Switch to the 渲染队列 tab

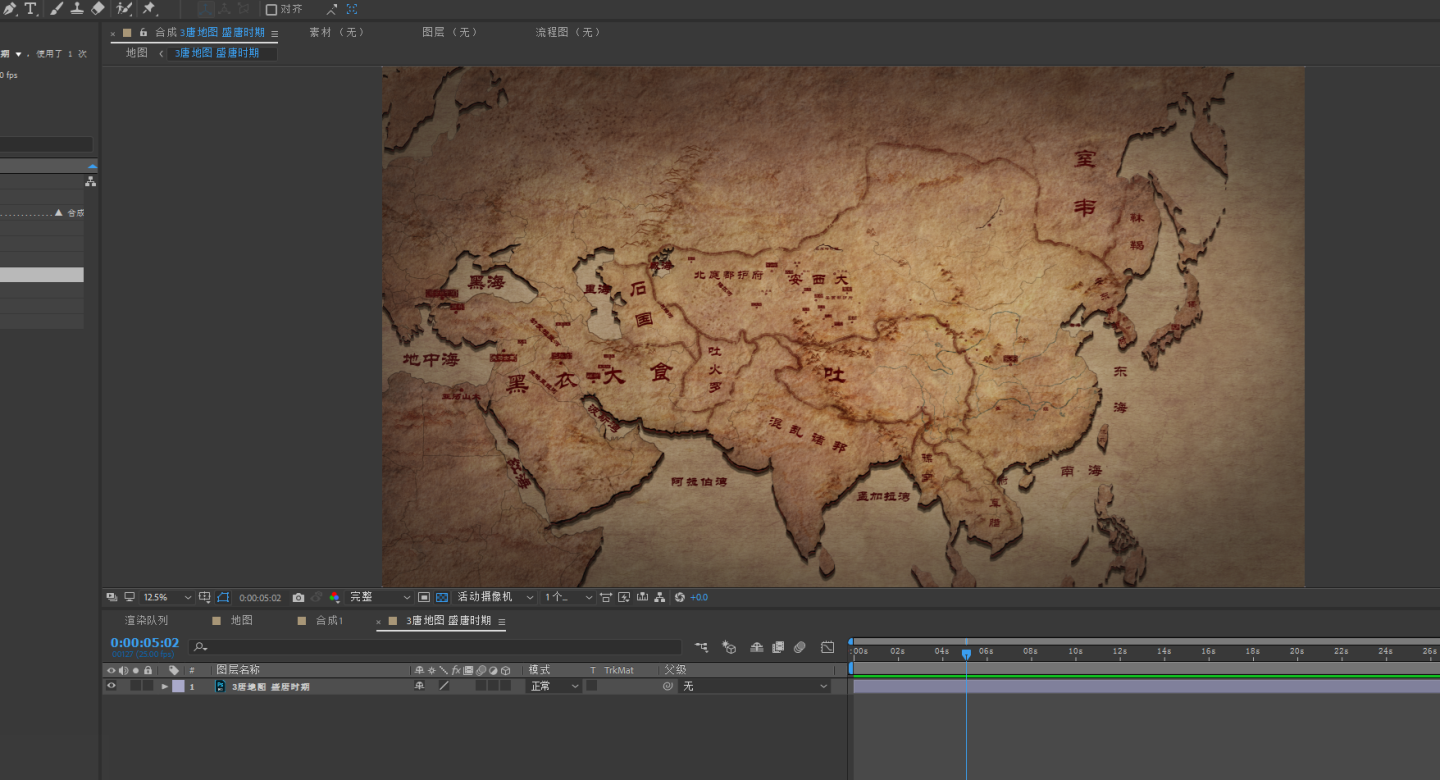146,621
